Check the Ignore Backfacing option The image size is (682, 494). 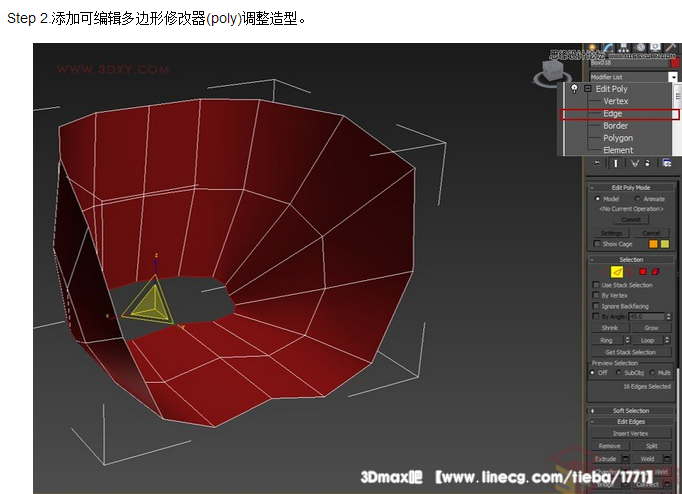pos(597,306)
